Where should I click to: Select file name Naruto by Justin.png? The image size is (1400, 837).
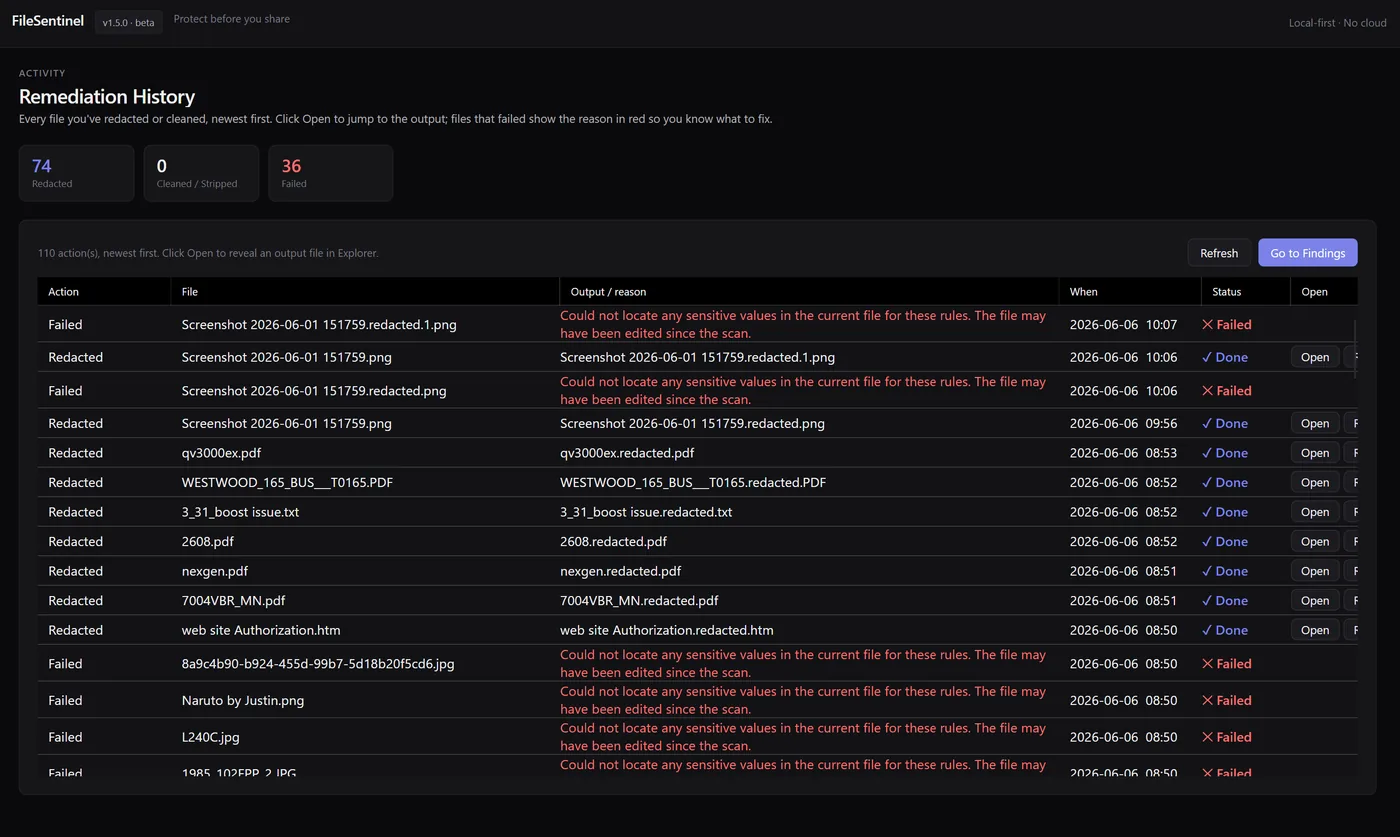click(243, 700)
